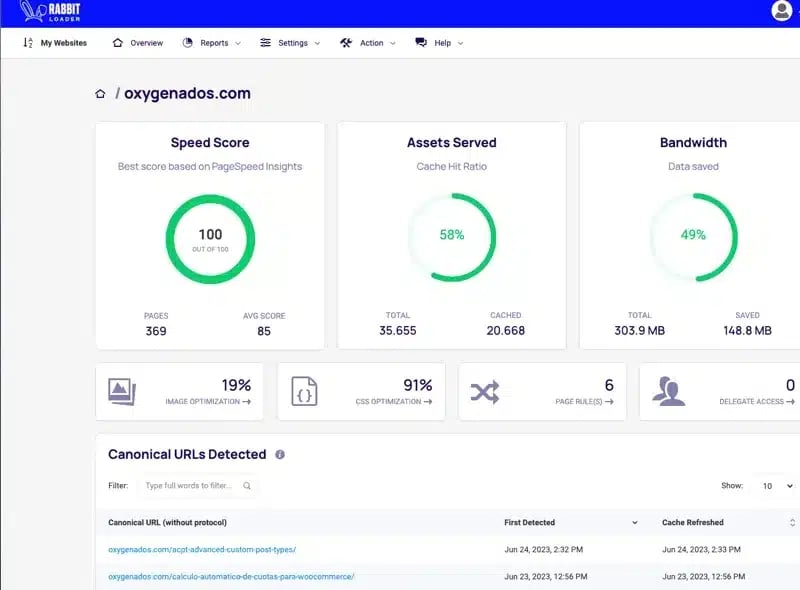Click the image optimization picture icon
This screenshot has width=800, height=590.
122,392
